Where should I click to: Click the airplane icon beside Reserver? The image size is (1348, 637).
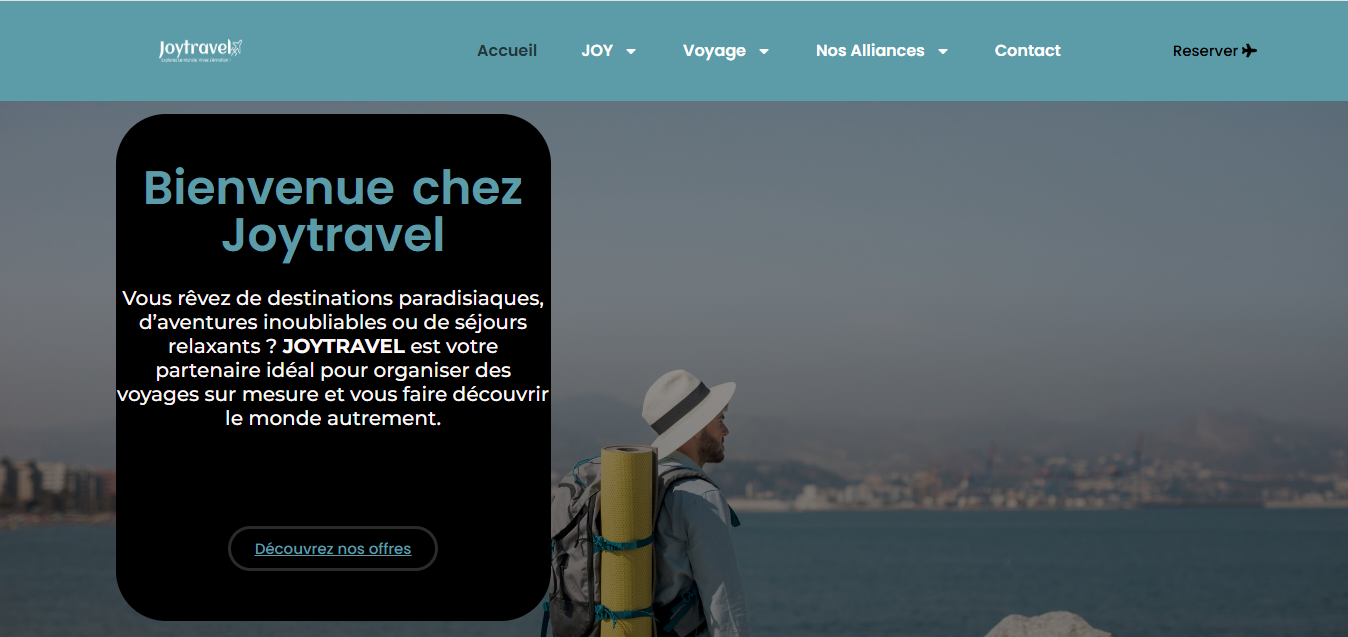pyautogui.click(x=1249, y=51)
